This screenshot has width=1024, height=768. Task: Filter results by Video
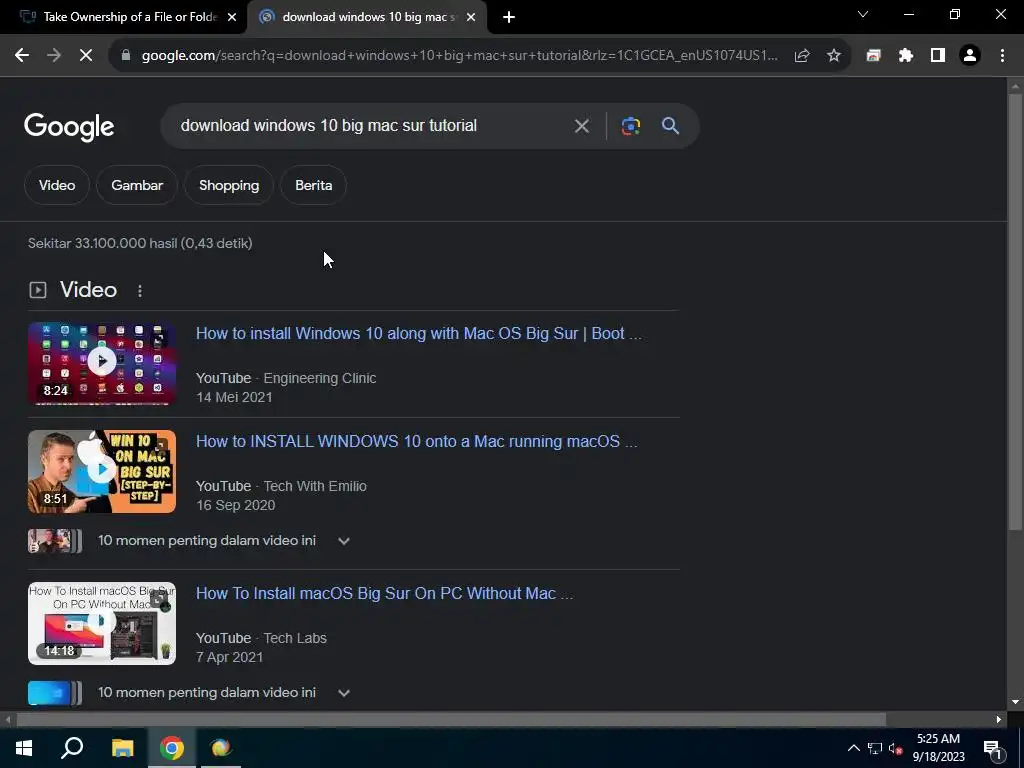(x=57, y=185)
